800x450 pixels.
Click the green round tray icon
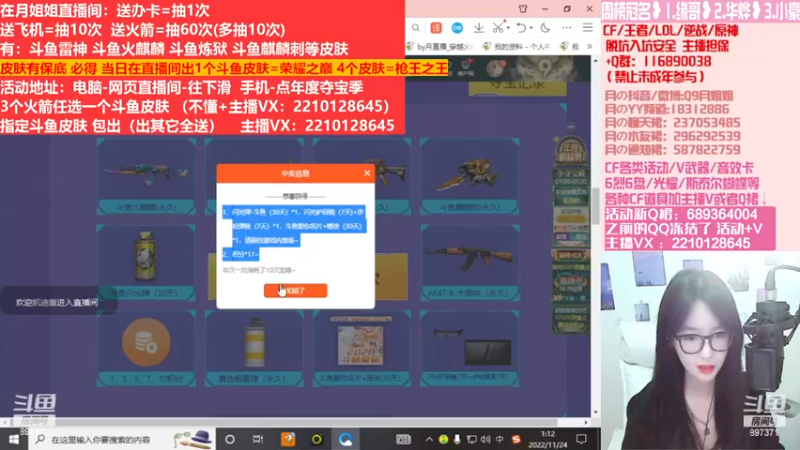point(443,439)
